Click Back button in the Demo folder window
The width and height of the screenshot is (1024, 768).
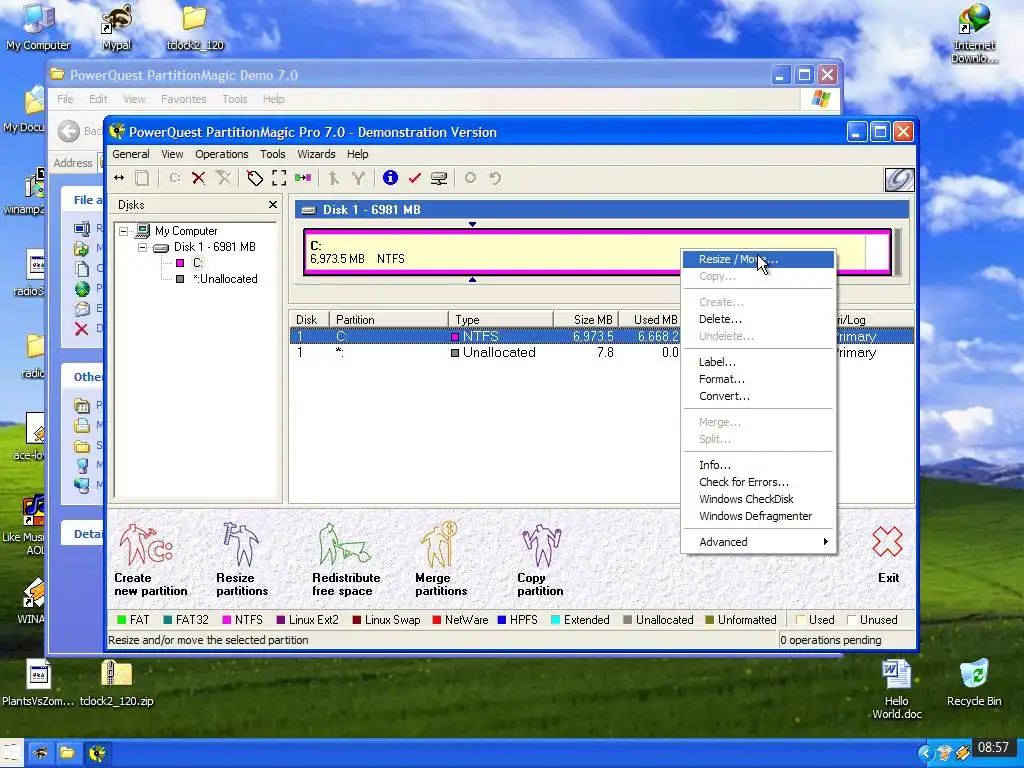(x=78, y=131)
